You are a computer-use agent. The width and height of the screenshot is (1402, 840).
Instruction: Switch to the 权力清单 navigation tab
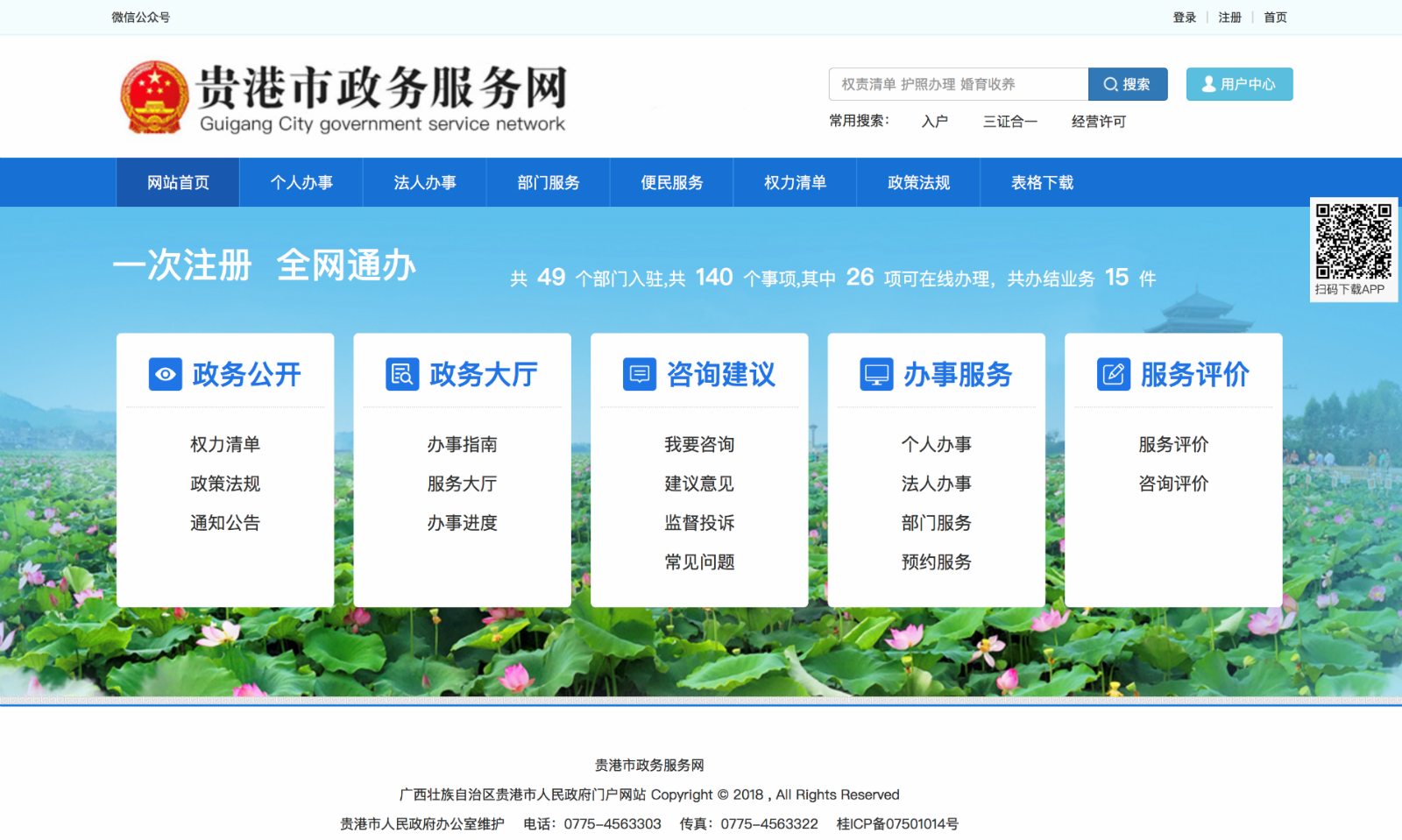[x=795, y=182]
